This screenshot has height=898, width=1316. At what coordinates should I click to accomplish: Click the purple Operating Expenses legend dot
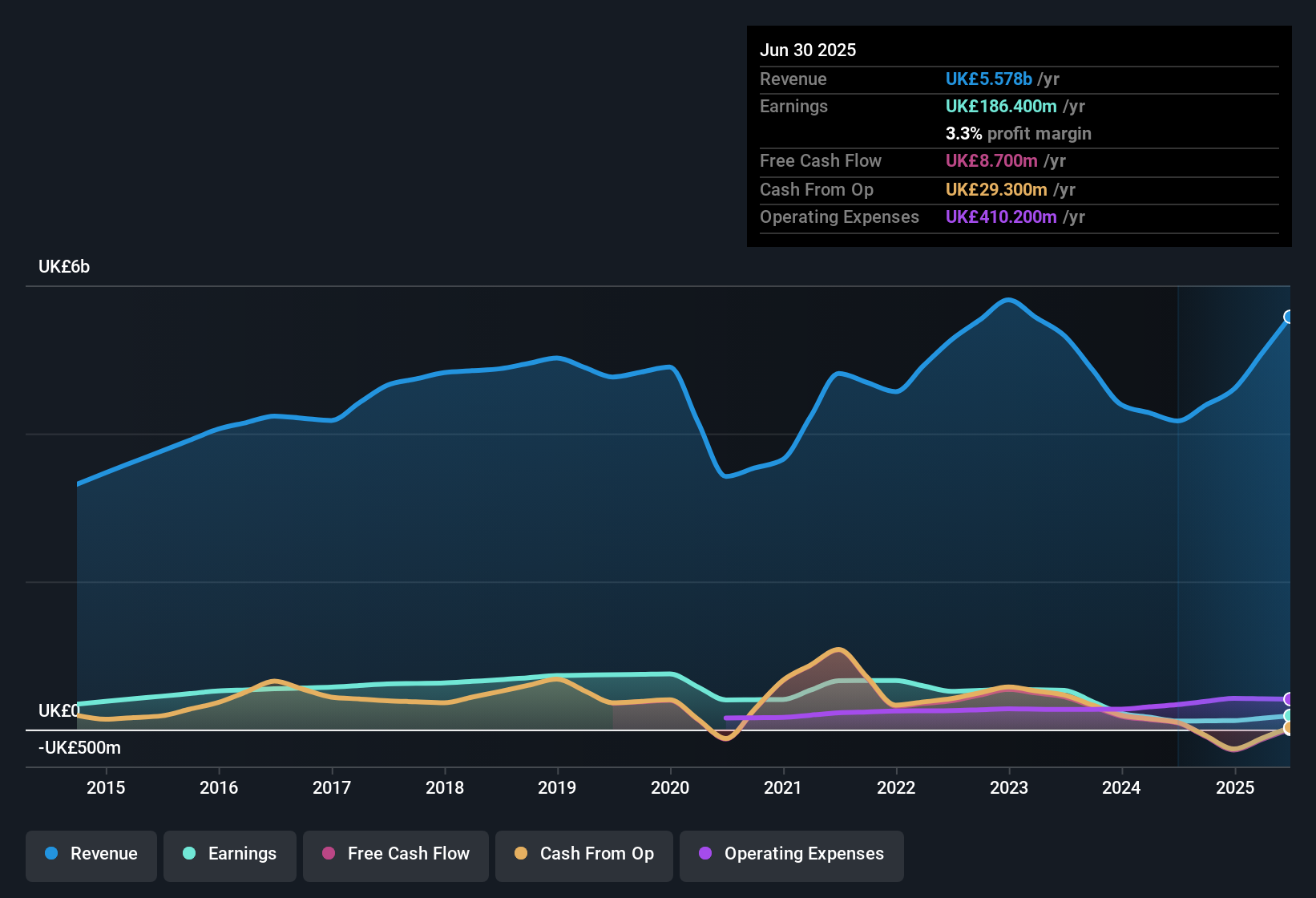click(704, 854)
